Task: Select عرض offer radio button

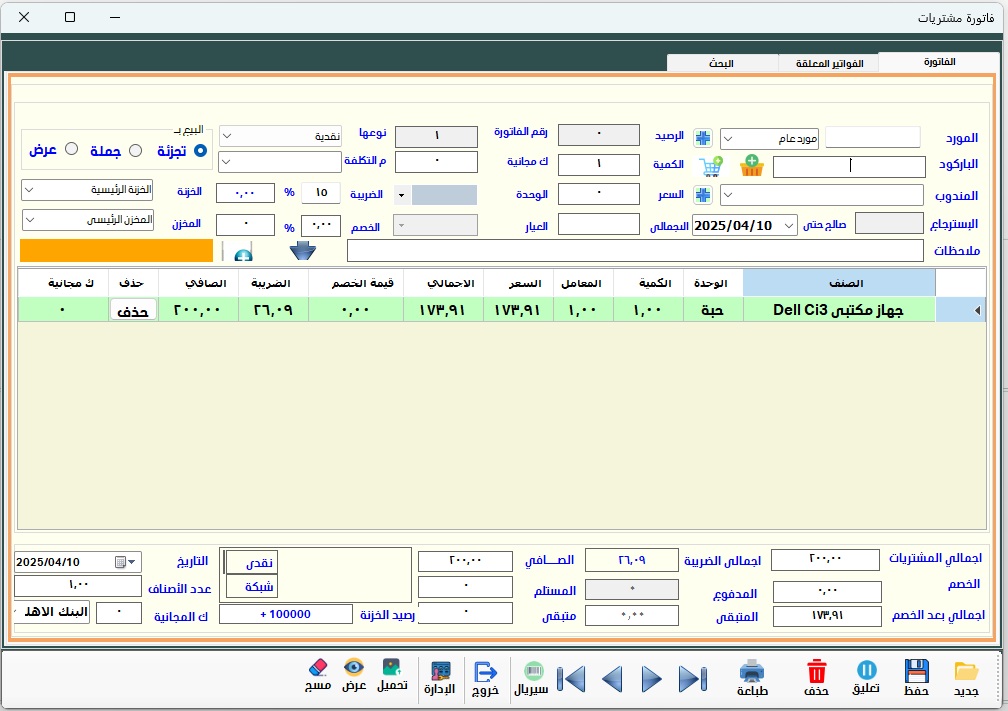Action: click(x=72, y=149)
